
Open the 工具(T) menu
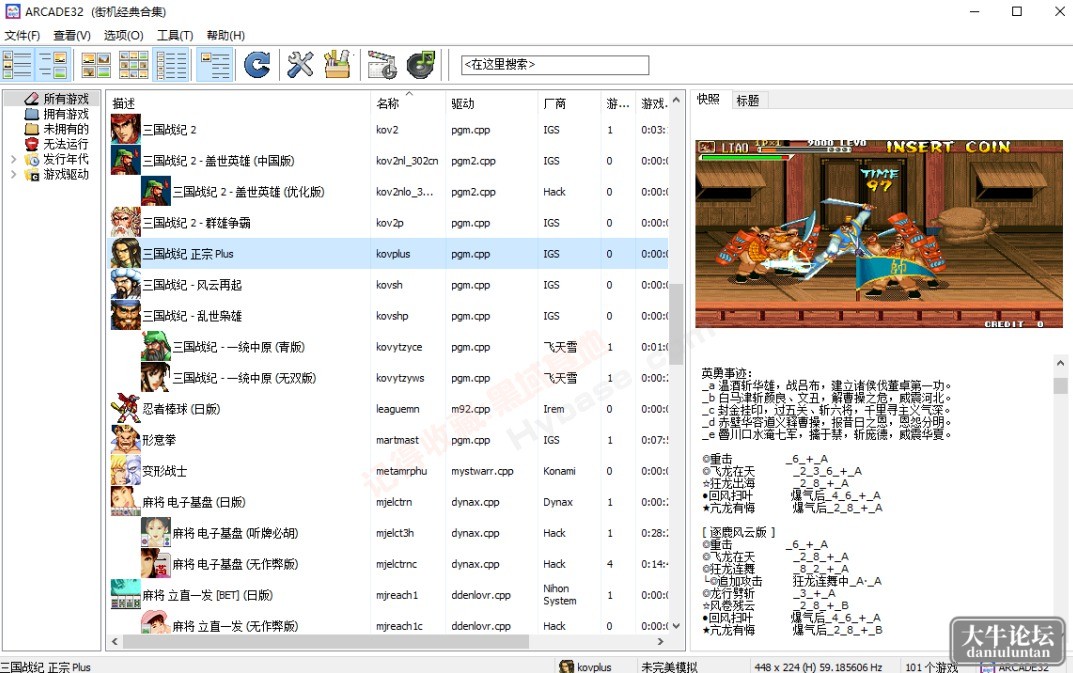(x=175, y=35)
